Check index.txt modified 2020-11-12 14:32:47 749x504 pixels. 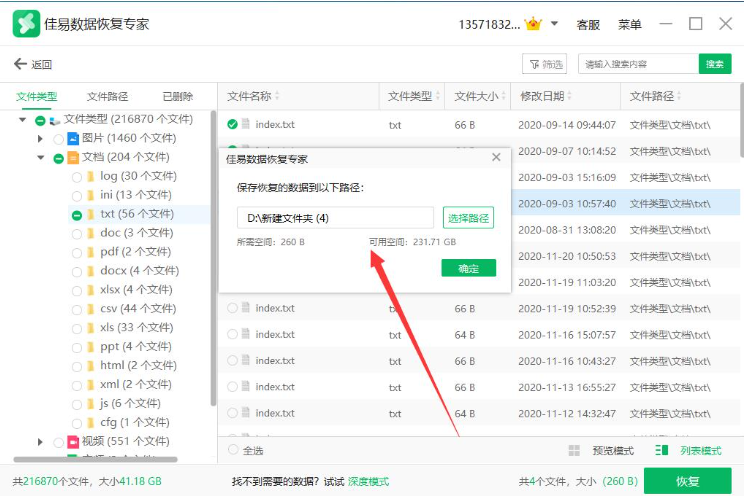click(232, 413)
